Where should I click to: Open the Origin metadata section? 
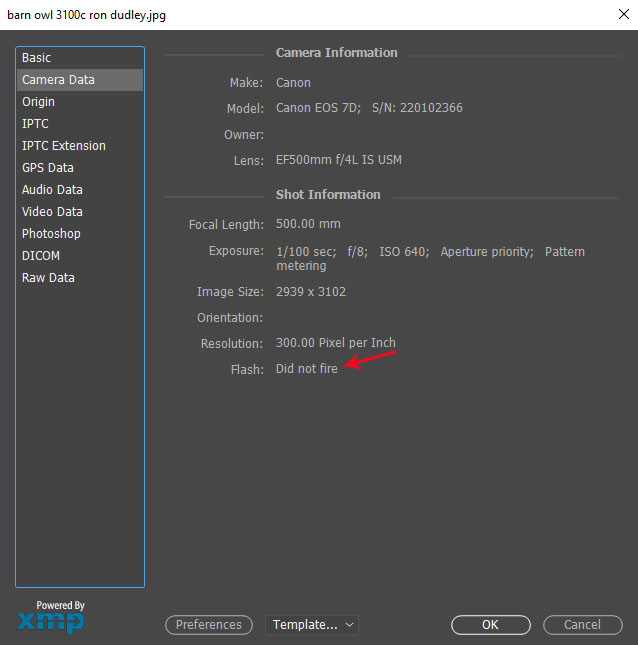(x=39, y=102)
